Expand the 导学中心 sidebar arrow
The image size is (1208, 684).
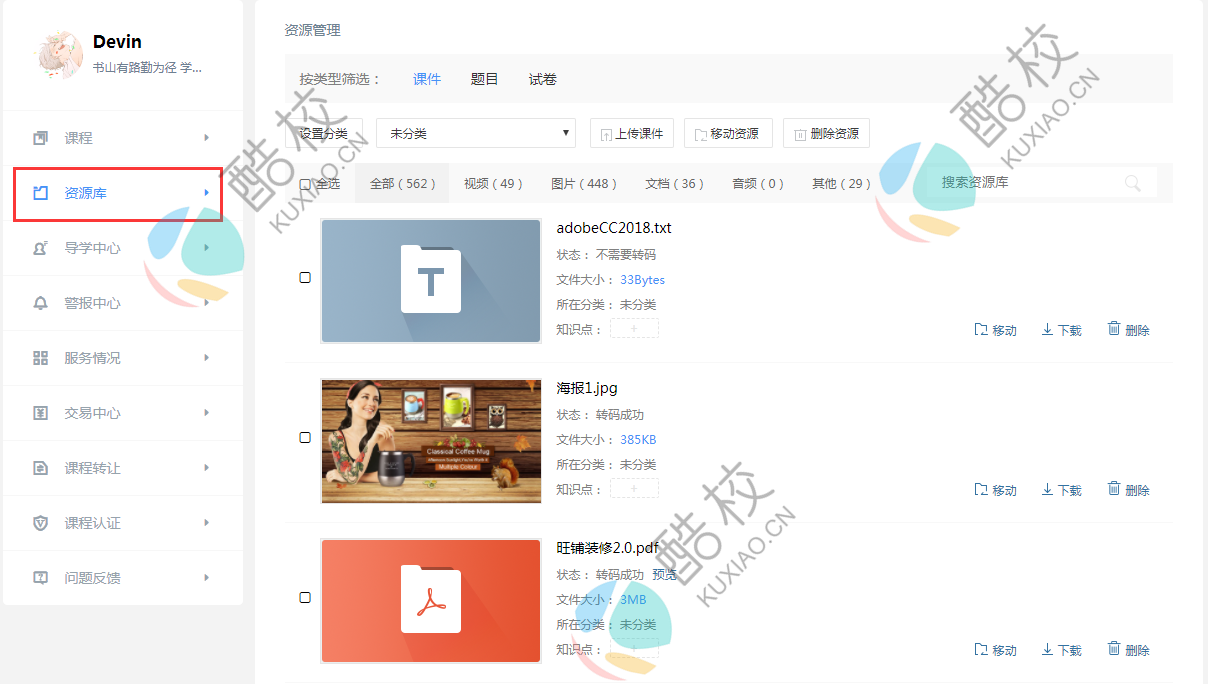[x=207, y=248]
